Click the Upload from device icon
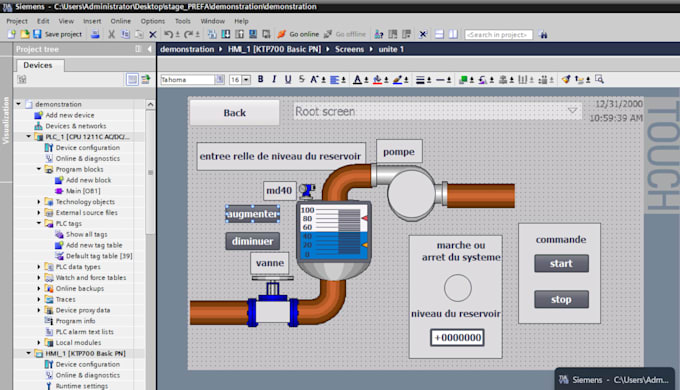This screenshot has width=680, height=390. pyautogui.click(x=239, y=34)
